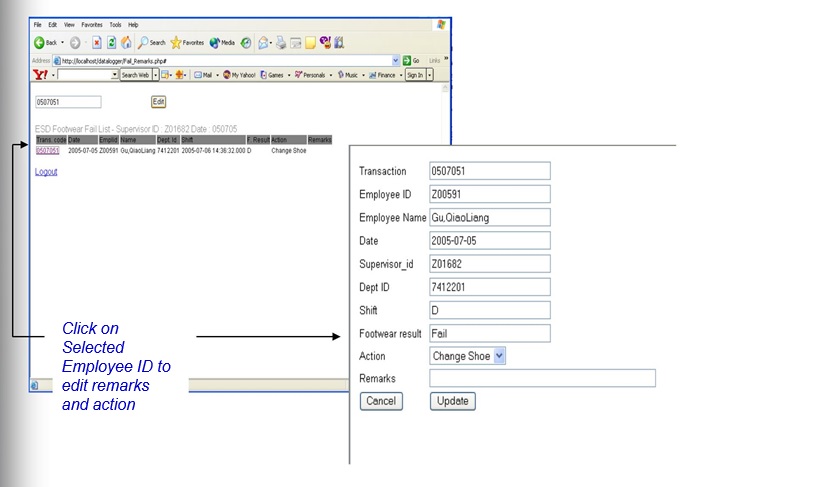Image resolution: width=819 pixels, height=487 pixels.
Task: Open the address bar dropdown arrow
Action: [396, 60]
